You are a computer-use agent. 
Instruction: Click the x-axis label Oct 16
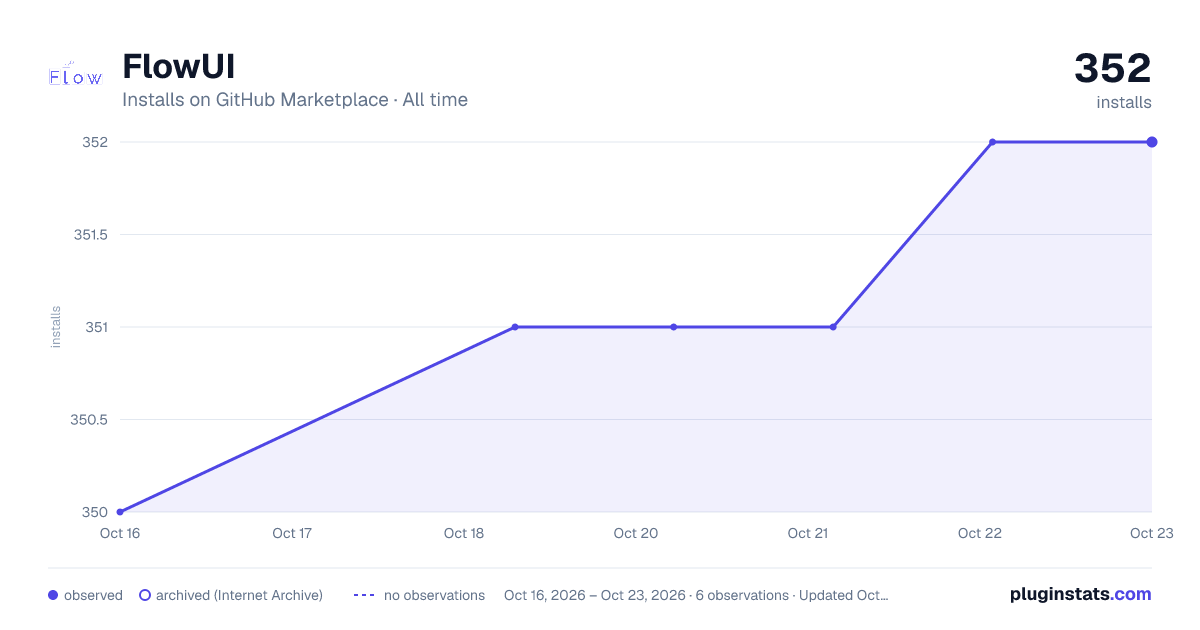[x=120, y=533]
